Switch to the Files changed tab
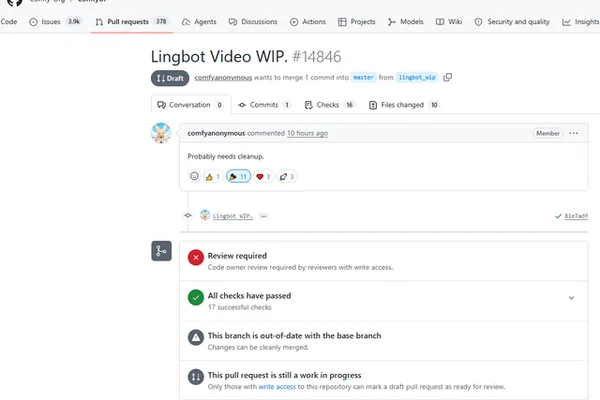 click(404, 104)
